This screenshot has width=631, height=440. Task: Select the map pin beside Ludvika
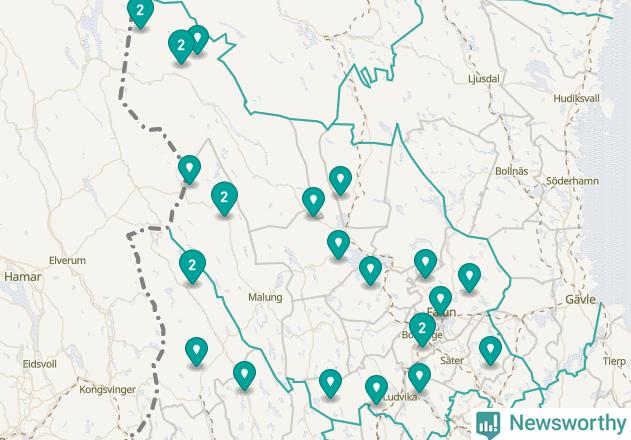[x=376, y=388]
